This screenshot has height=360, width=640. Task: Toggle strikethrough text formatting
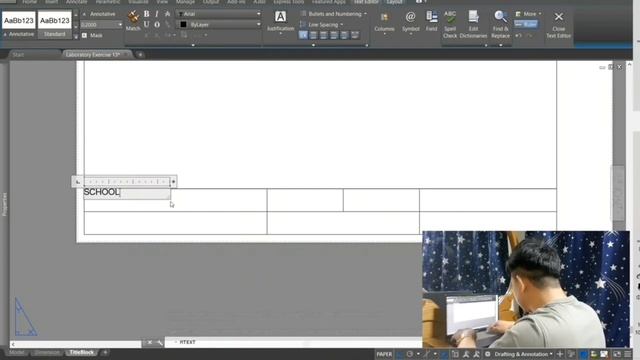coord(167,14)
